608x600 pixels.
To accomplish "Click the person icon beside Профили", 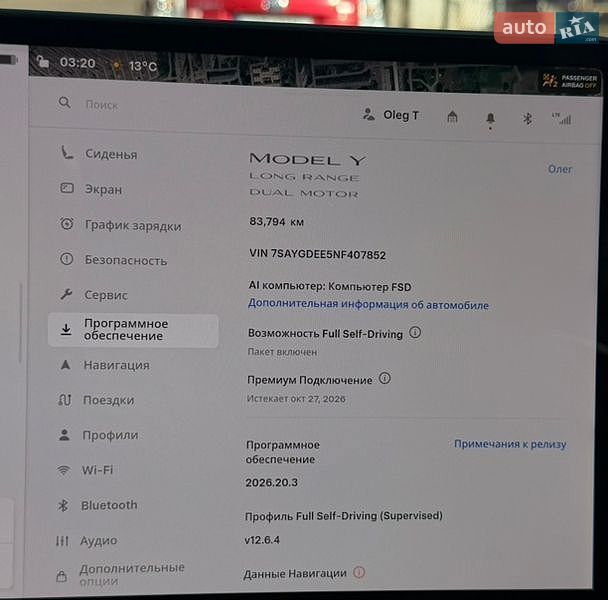I will point(64,435).
